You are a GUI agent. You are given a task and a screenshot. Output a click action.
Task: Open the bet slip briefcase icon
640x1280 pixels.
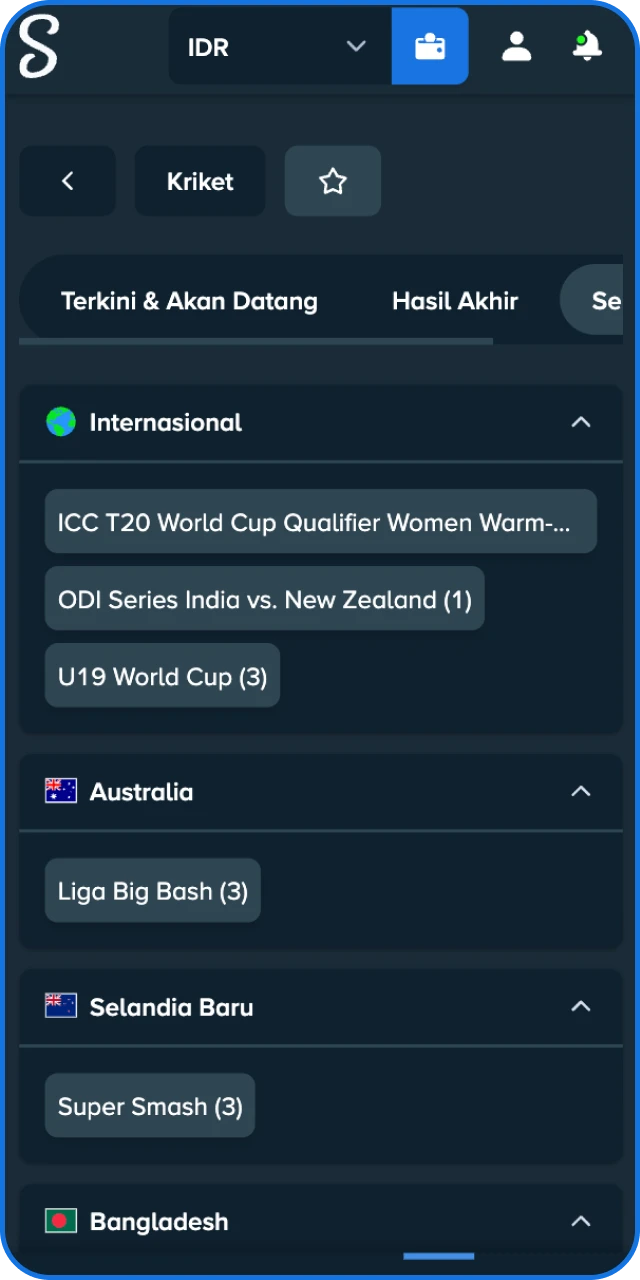(x=429, y=46)
